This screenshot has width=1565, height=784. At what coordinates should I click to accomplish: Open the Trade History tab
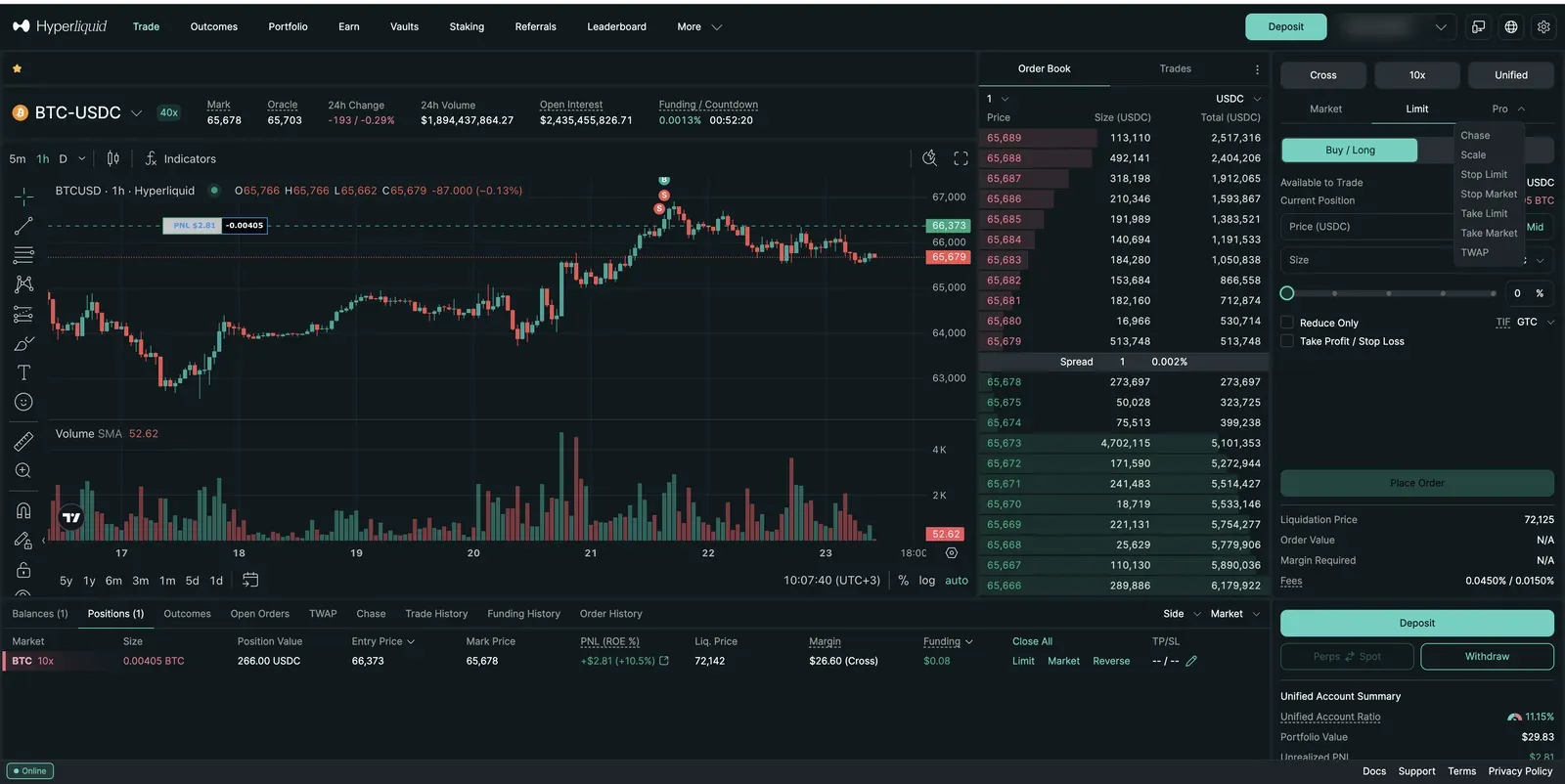coord(436,614)
